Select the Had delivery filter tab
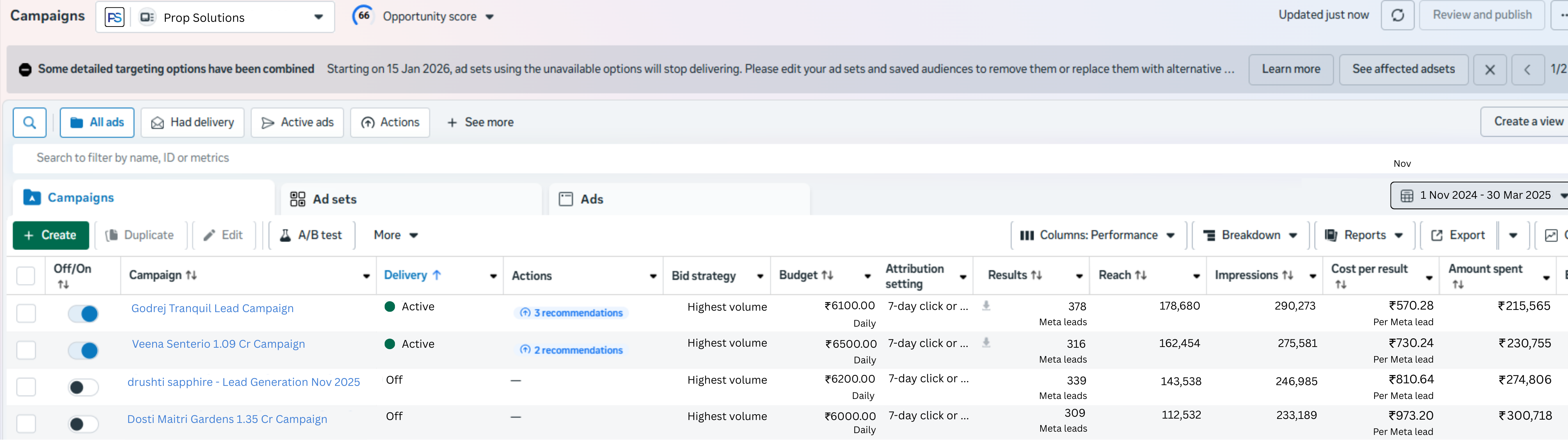Viewport: 1568px width, 444px height. click(192, 122)
